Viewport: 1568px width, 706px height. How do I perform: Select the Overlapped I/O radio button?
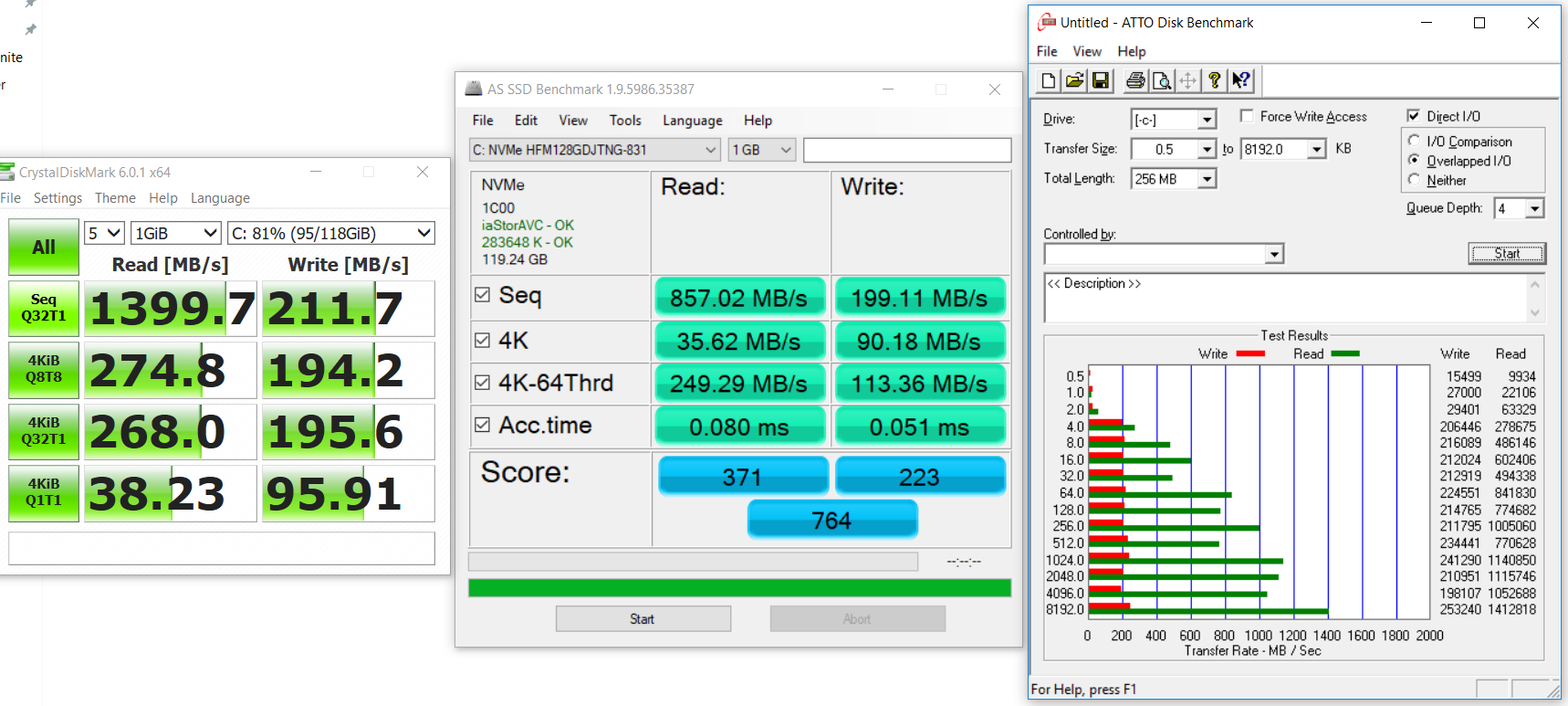coord(1414,160)
